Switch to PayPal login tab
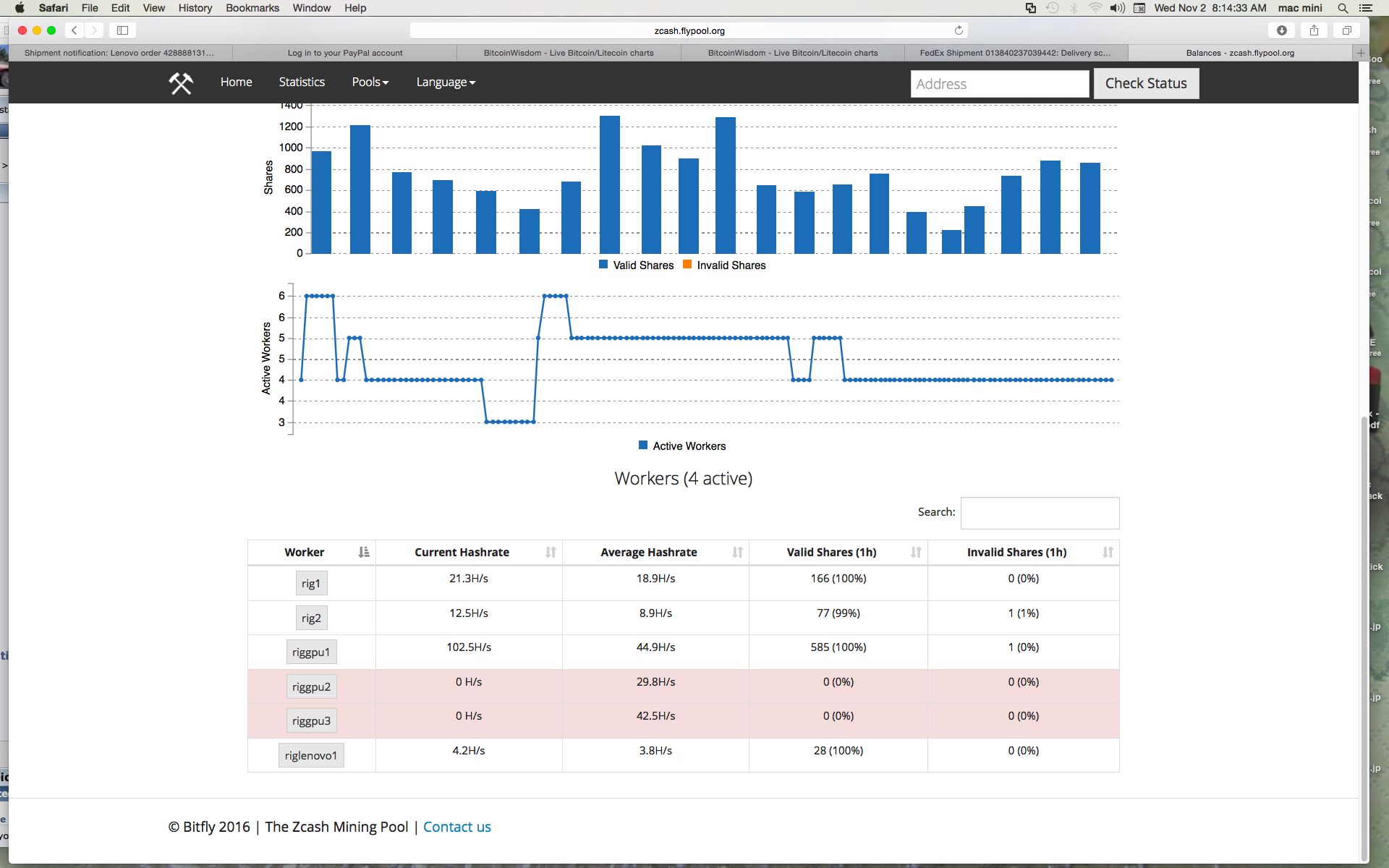Viewport: 1389px width, 868px height. tap(345, 53)
